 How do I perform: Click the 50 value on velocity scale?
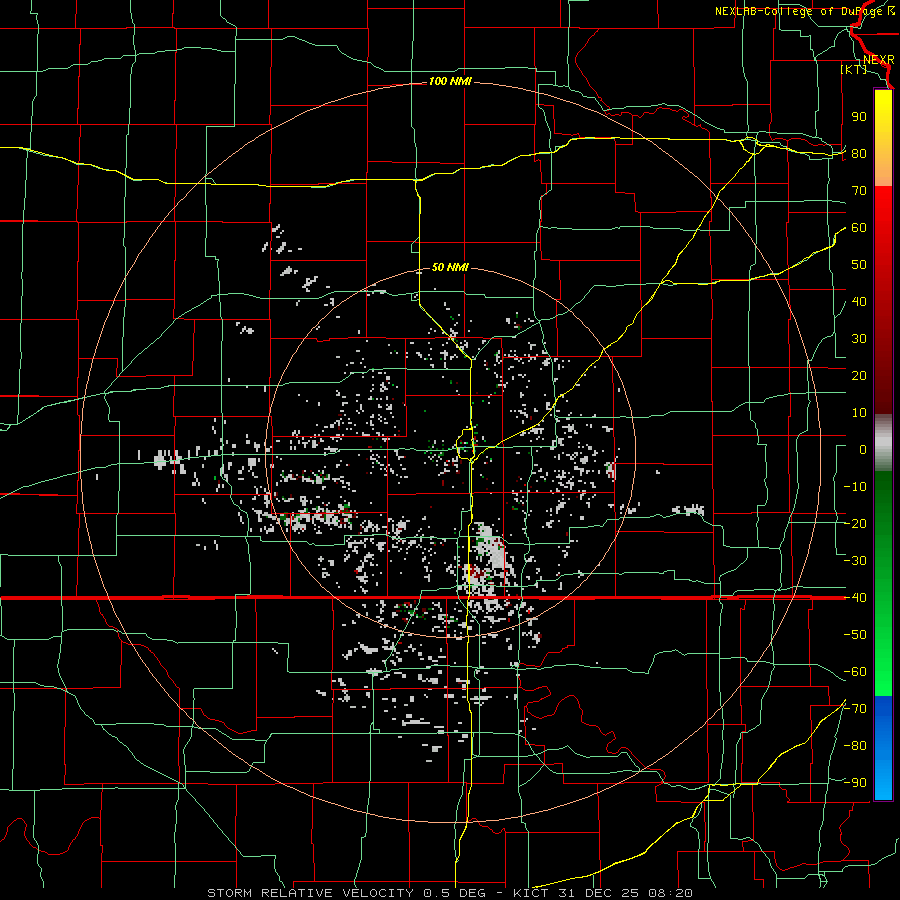pyautogui.click(x=859, y=265)
